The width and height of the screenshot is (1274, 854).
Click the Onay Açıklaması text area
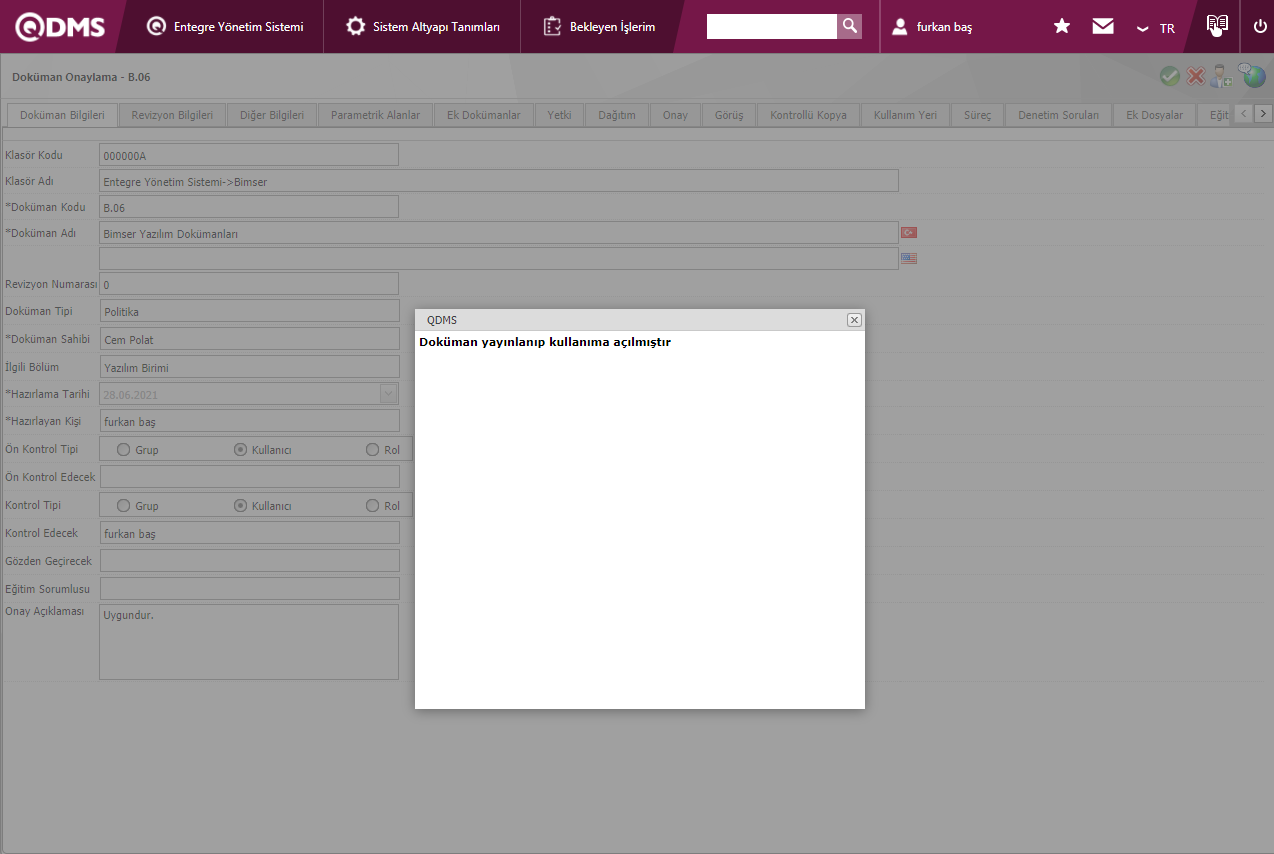tap(248, 641)
